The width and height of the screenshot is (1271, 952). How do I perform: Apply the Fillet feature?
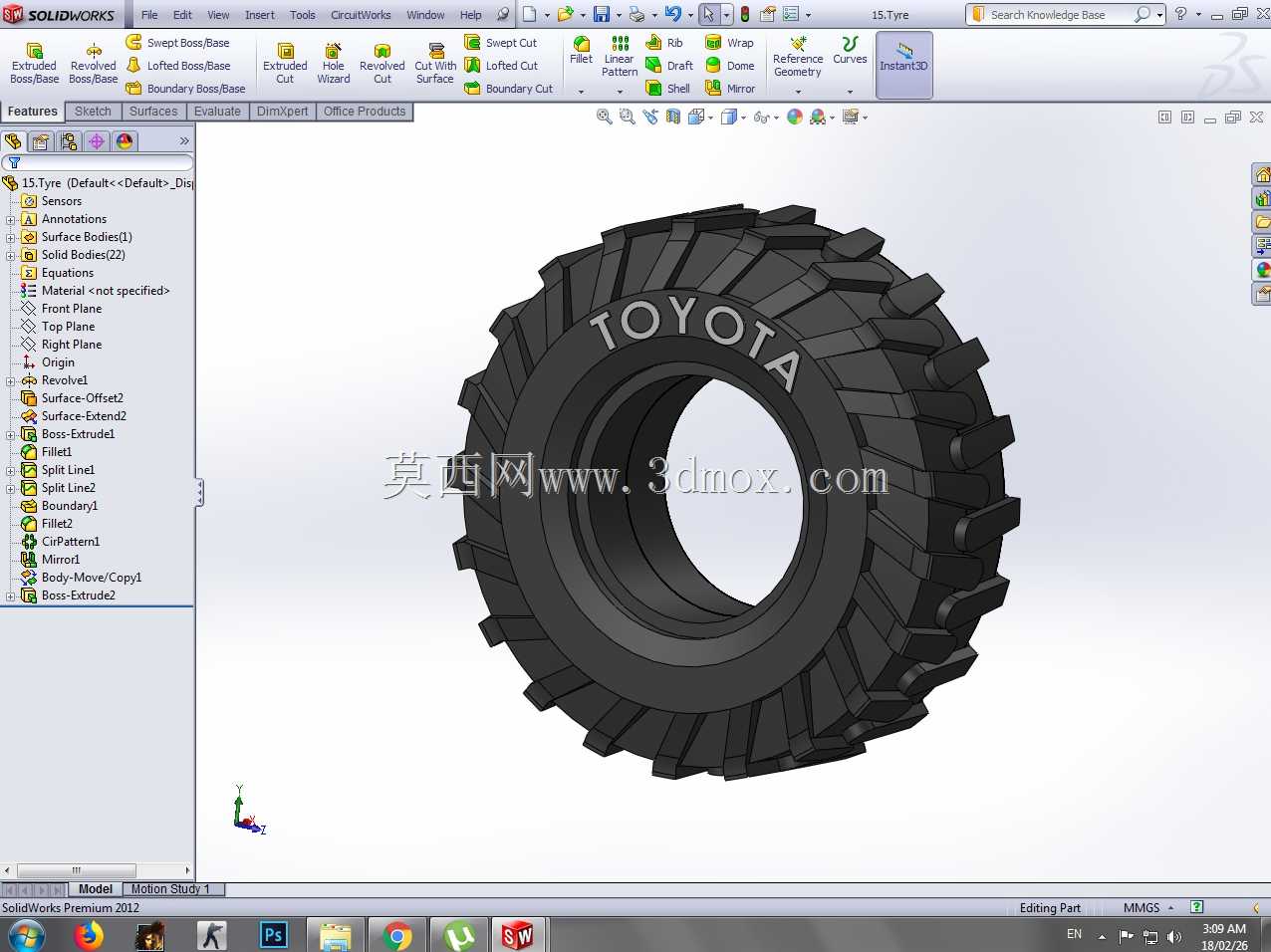(581, 50)
